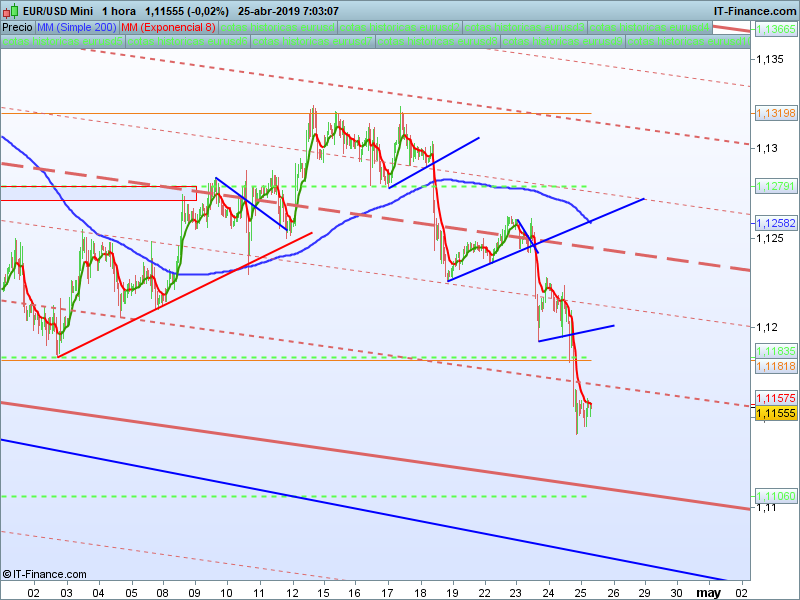Click date 15 on time axis
The height and width of the screenshot is (600, 800).
point(324,593)
